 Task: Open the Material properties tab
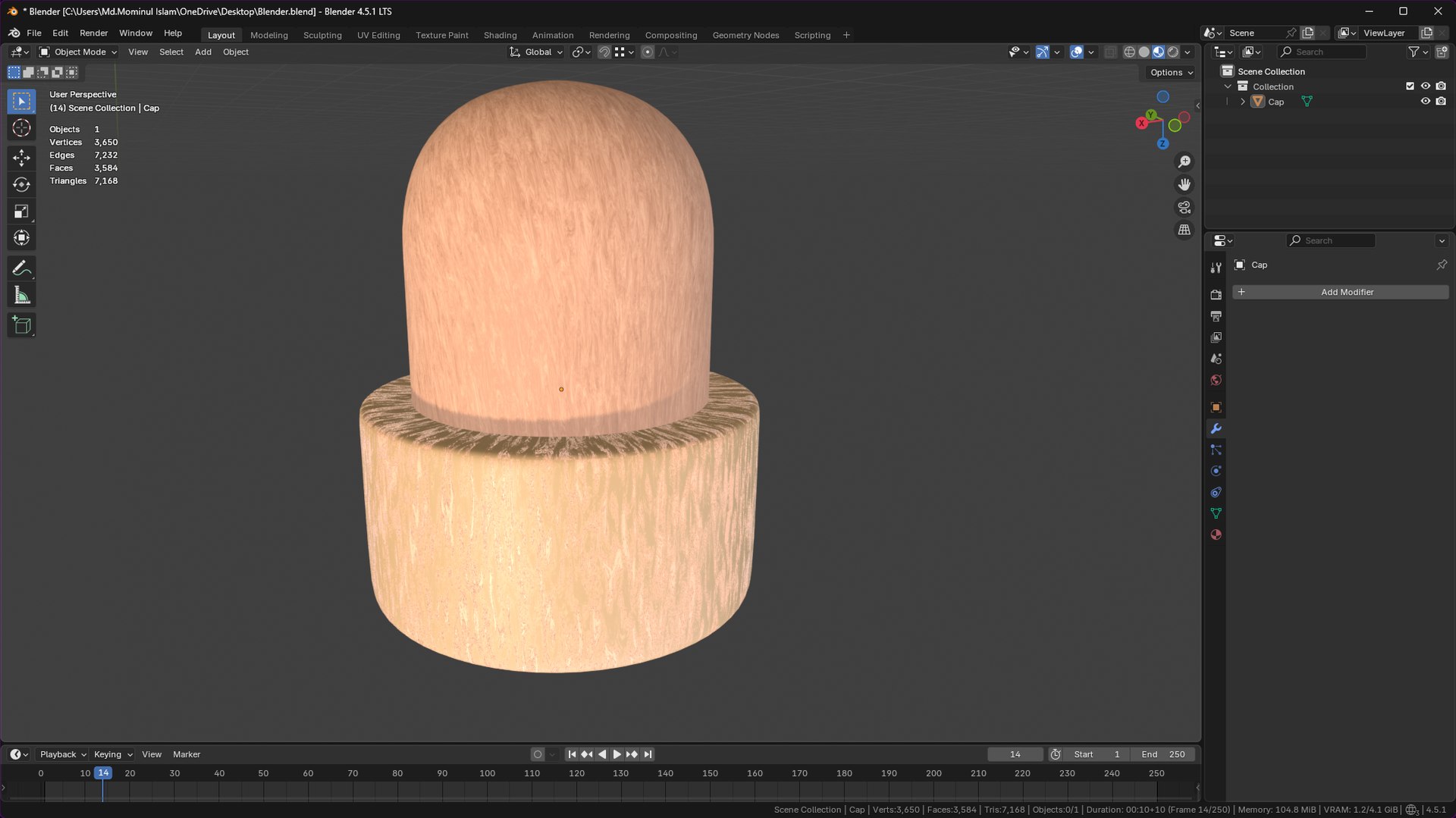click(1216, 534)
